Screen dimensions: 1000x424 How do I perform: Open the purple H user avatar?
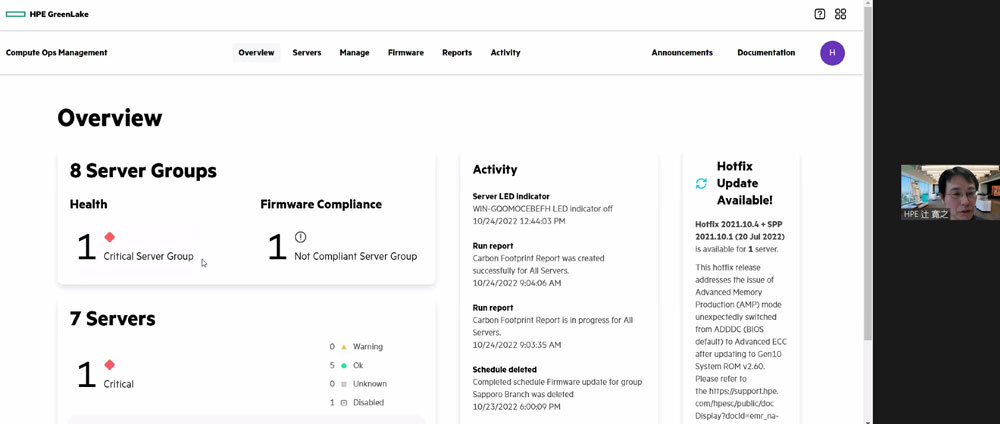(x=832, y=53)
